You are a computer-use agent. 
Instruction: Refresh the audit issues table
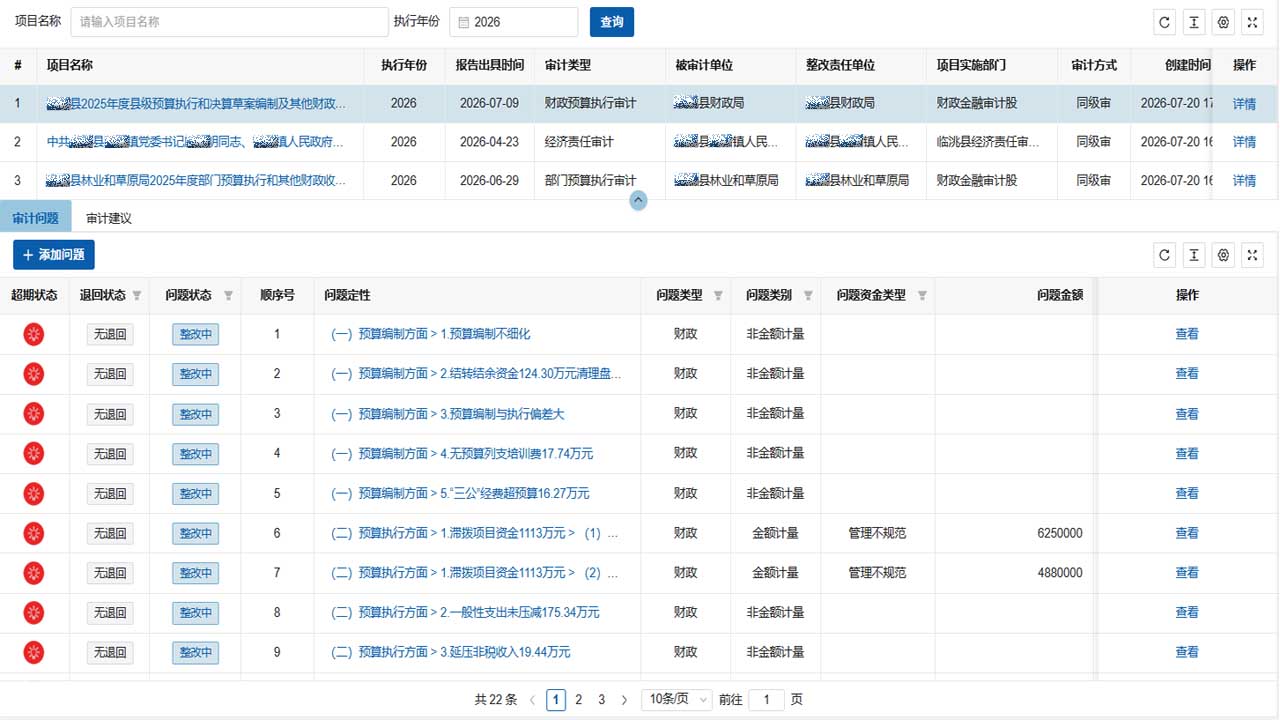[x=1164, y=255]
